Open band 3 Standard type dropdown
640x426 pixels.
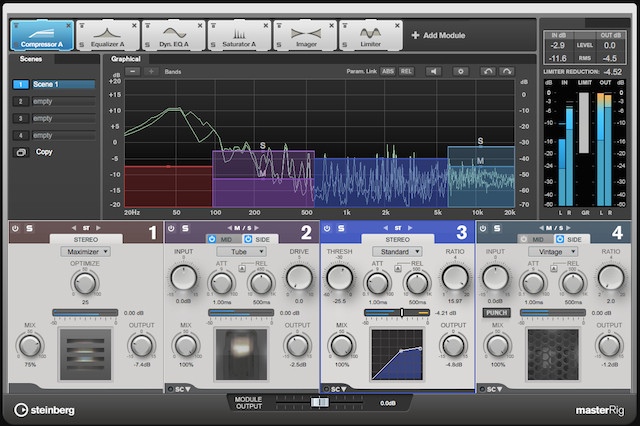click(397, 252)
